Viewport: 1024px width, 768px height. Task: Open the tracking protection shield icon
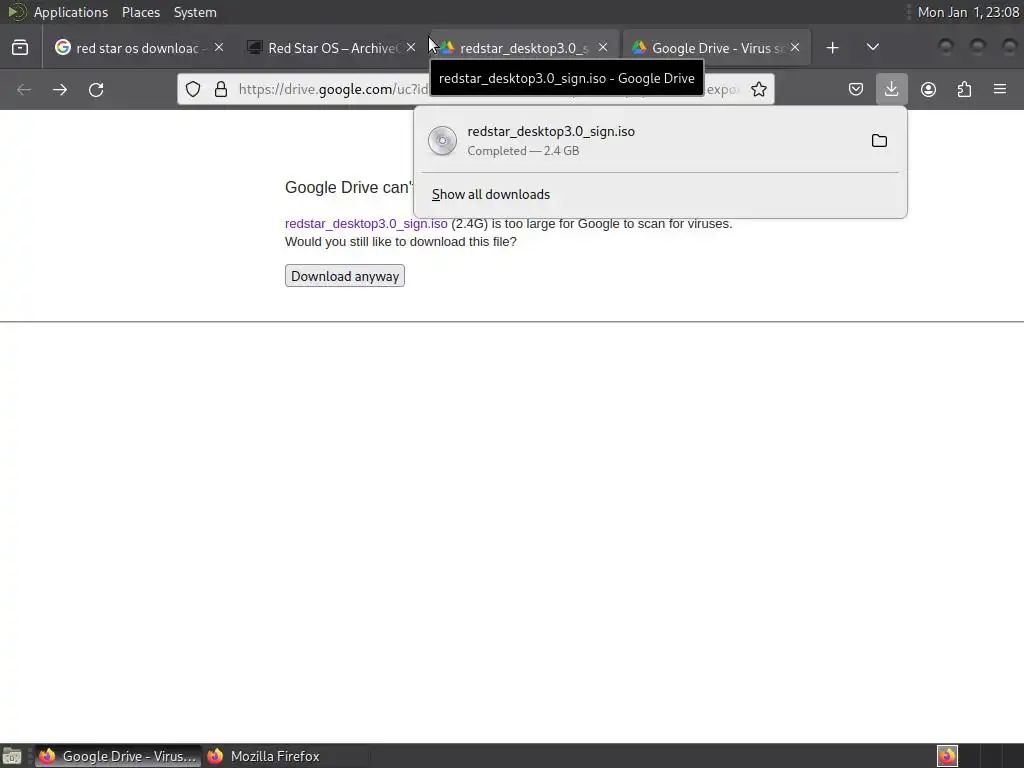[193, 89]
